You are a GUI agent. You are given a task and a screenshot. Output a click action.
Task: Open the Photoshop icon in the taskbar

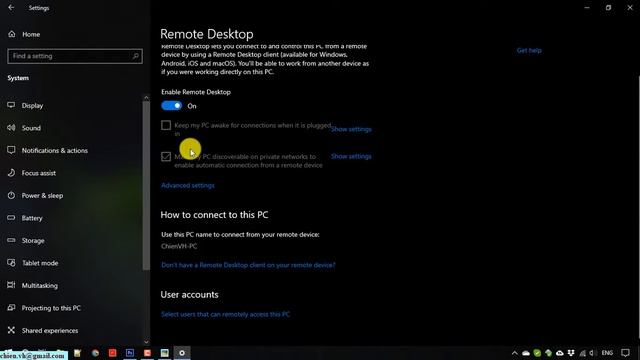130,353
